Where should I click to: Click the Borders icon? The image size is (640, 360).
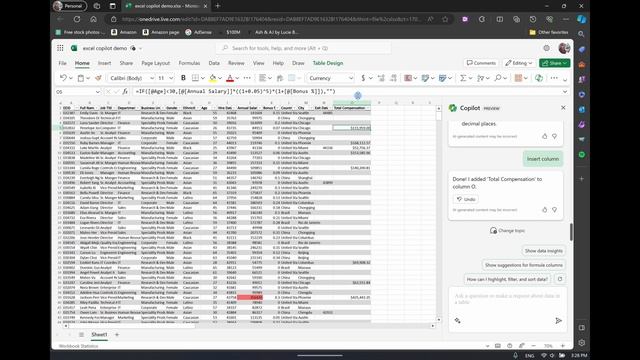click(x=196, y=78)
